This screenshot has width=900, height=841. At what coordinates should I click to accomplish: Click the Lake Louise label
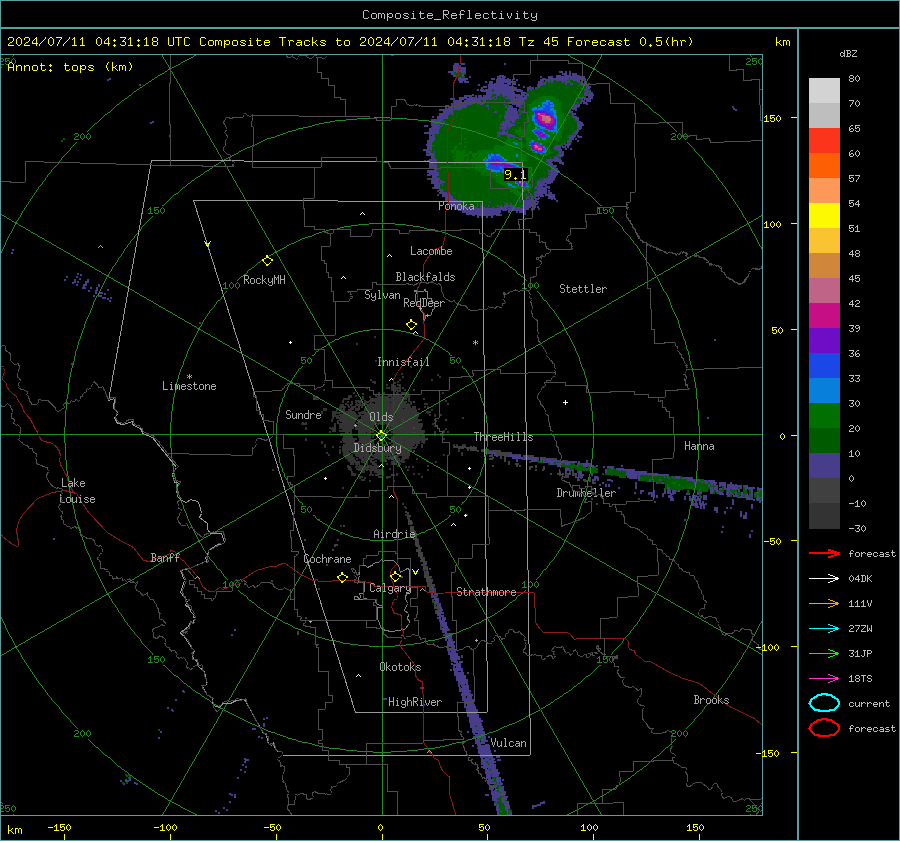(77, 491)
